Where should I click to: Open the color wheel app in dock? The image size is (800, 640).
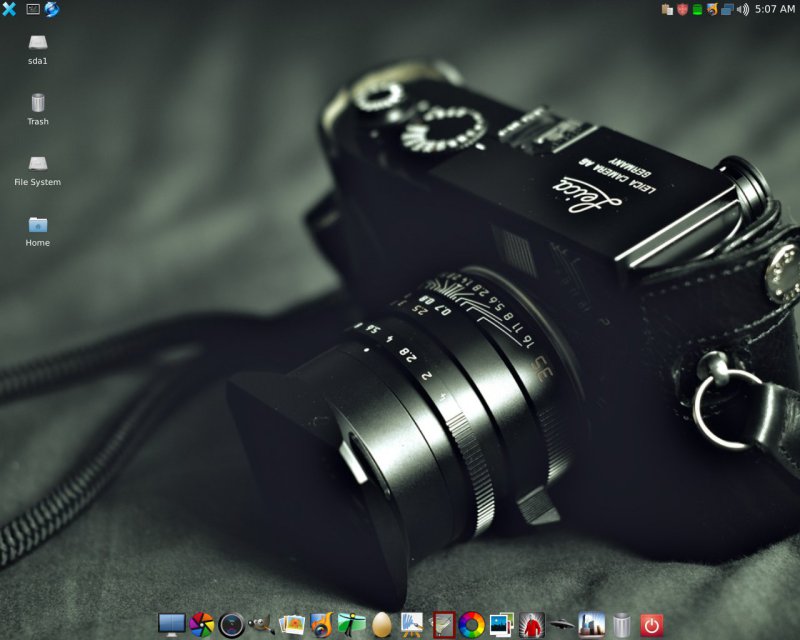(471, 625)
